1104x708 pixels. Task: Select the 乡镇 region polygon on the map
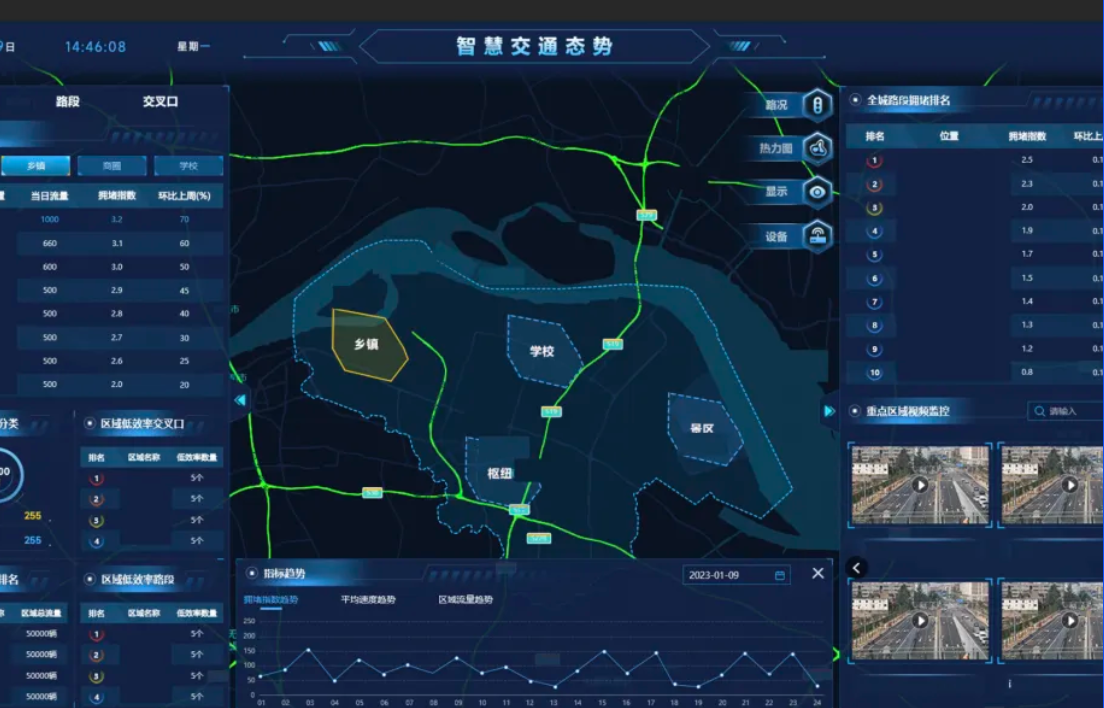(x=368, y=344)
